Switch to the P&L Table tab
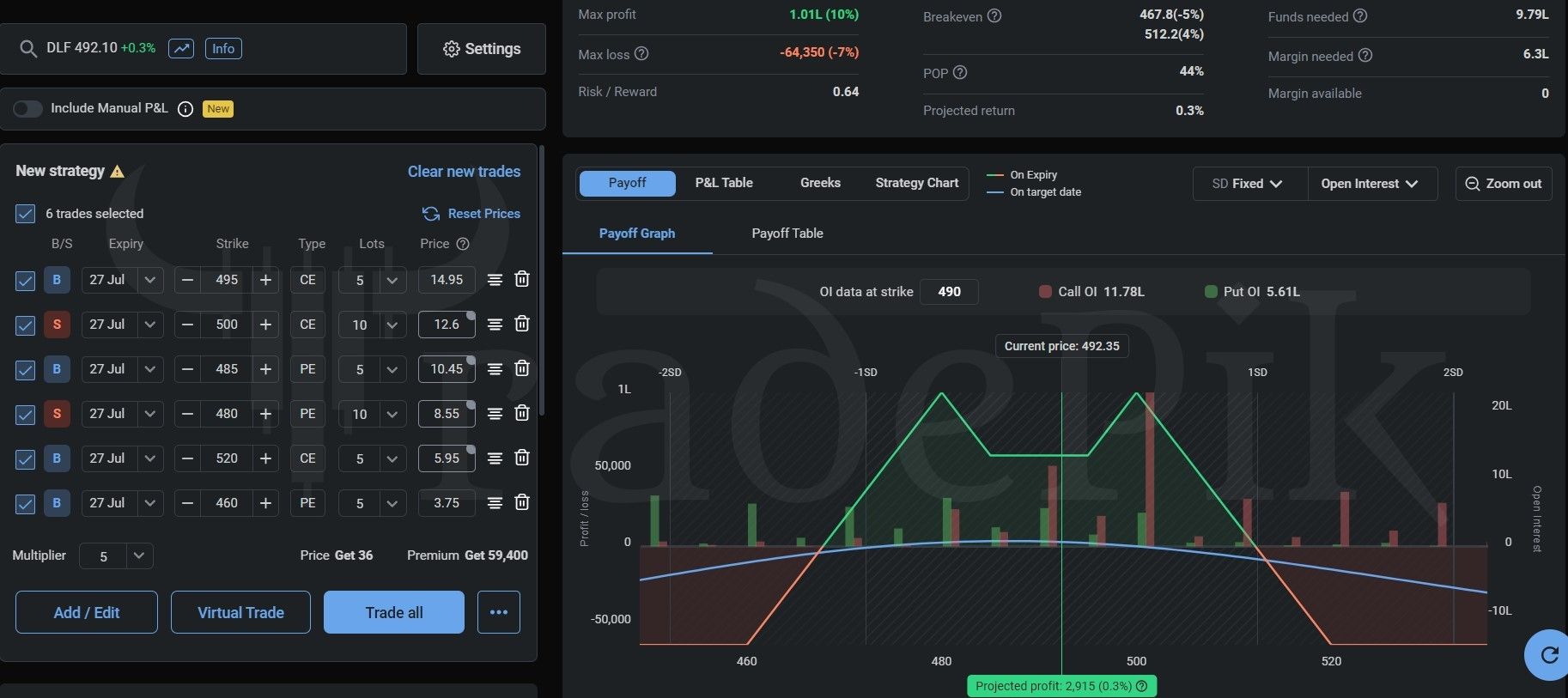 724,183
